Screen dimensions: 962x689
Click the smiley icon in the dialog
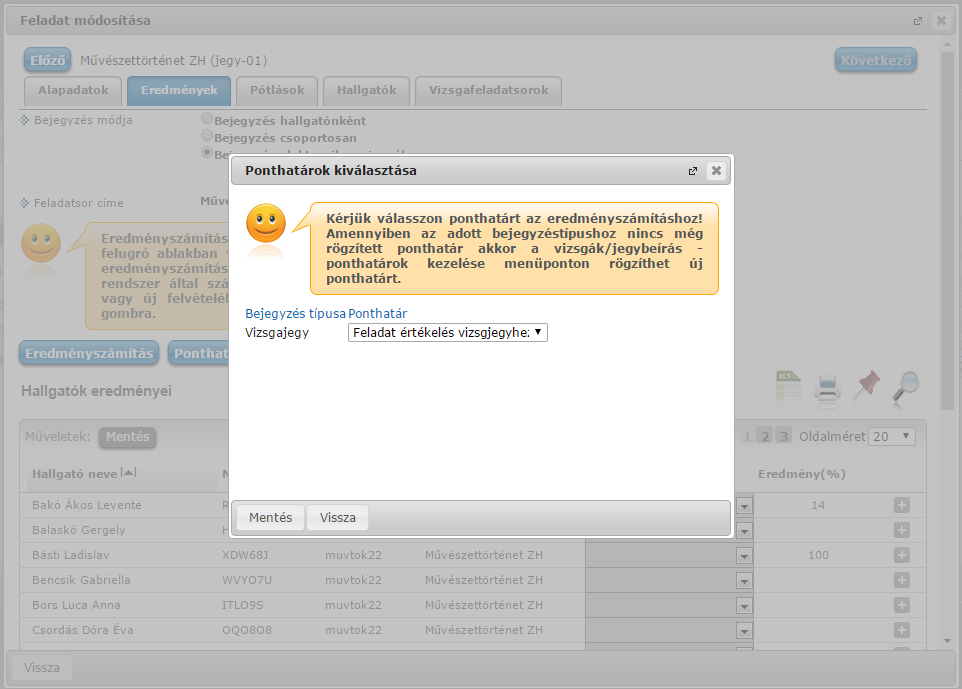pyautogui.click(x=266, y=223)
